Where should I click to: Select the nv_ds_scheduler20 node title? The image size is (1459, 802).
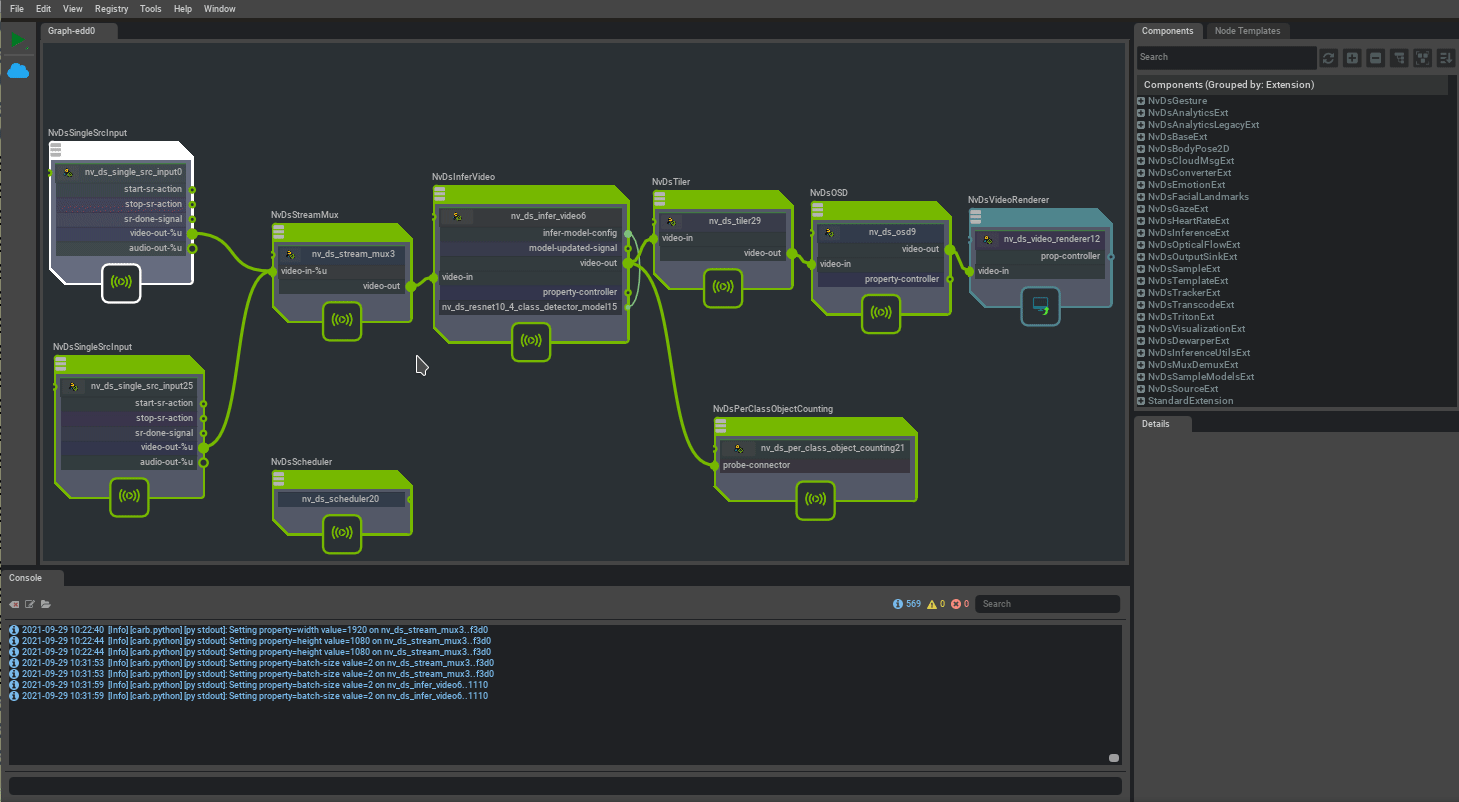340,499
